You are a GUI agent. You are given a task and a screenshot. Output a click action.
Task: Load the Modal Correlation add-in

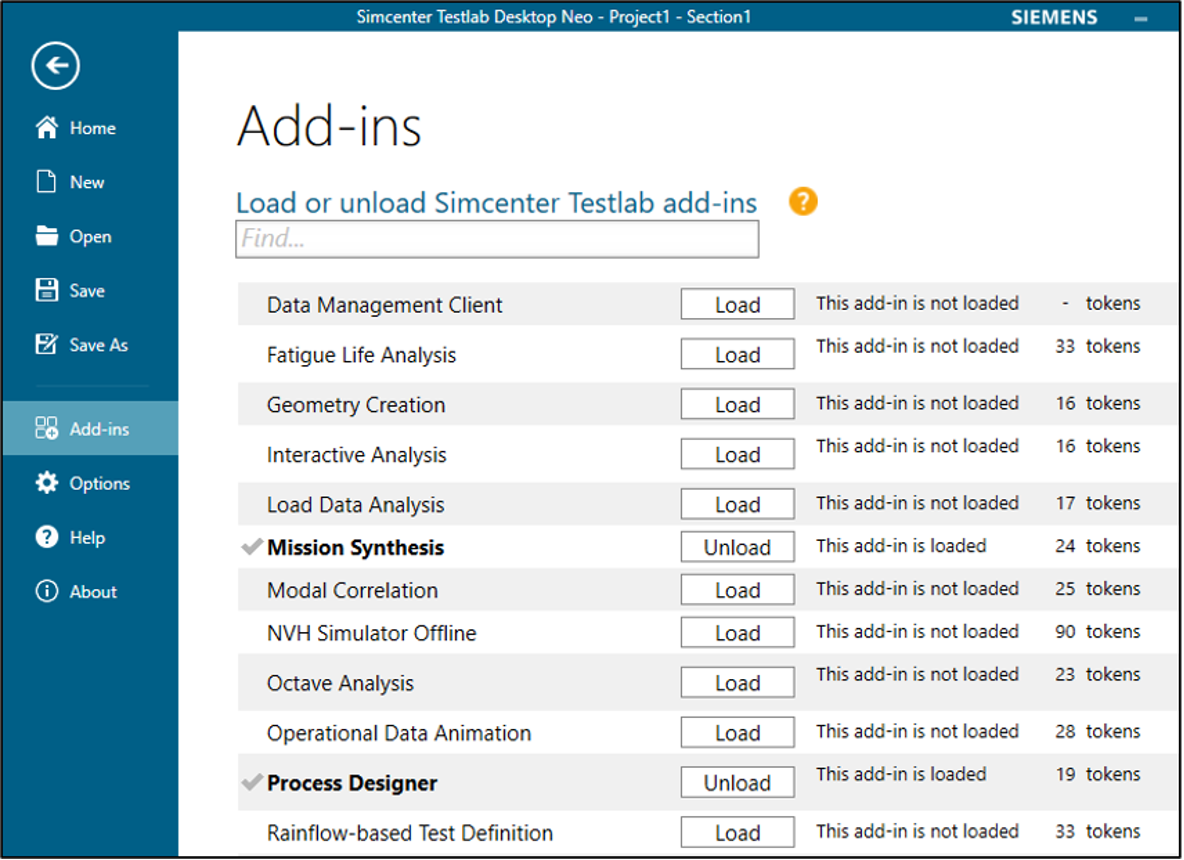click(737, 590)
